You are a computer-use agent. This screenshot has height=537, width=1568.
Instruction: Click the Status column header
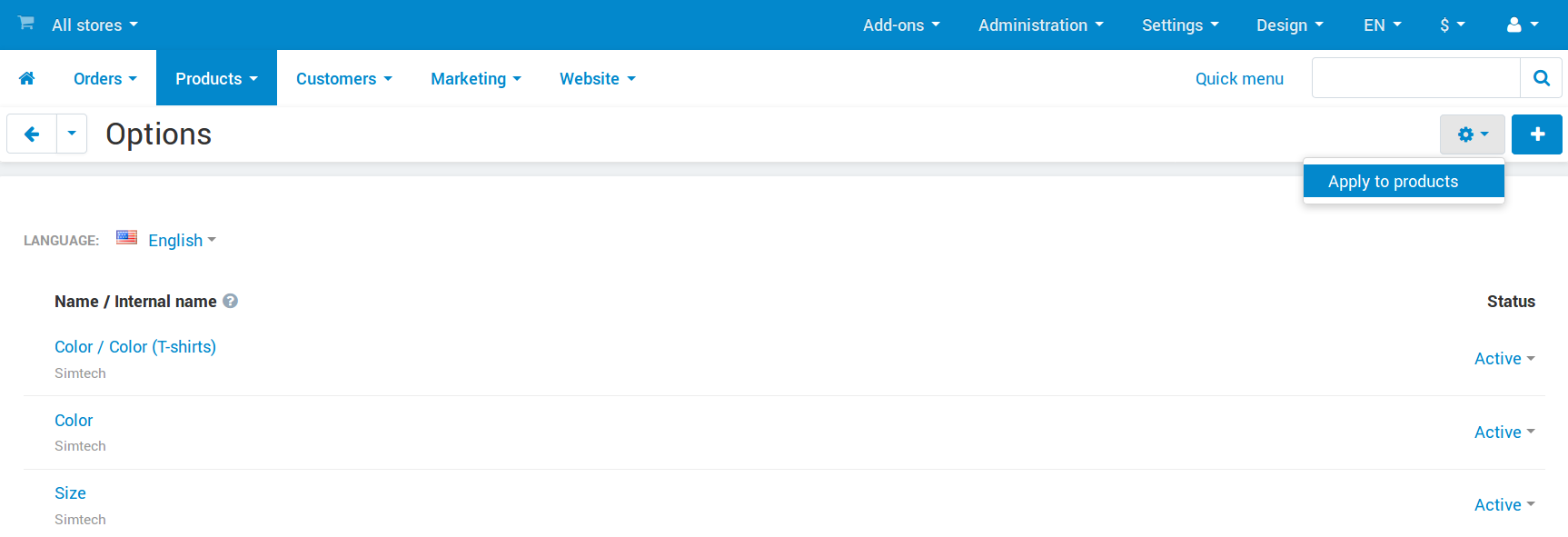point(1511,302)
